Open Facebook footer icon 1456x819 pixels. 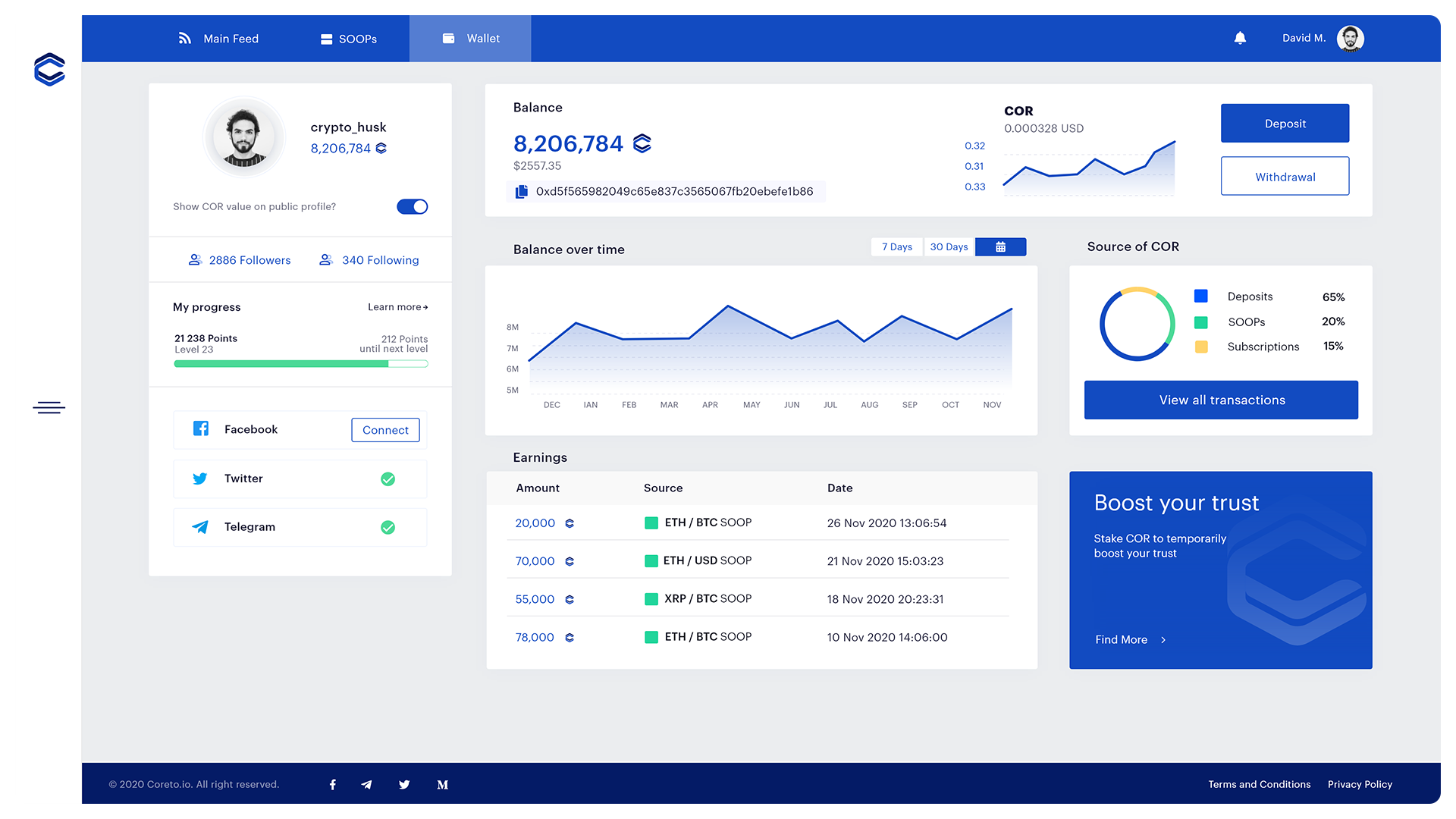click(x=332, y=785)
